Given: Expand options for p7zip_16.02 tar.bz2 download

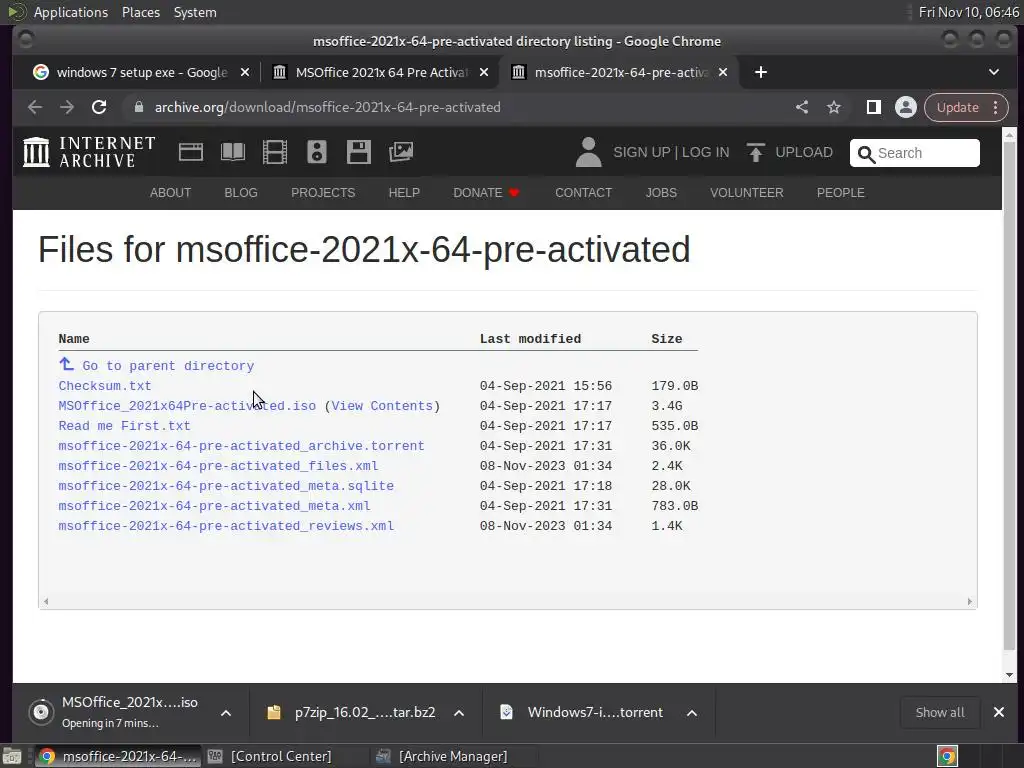Looking at the screenshot, I should click(x=459, y=713).
